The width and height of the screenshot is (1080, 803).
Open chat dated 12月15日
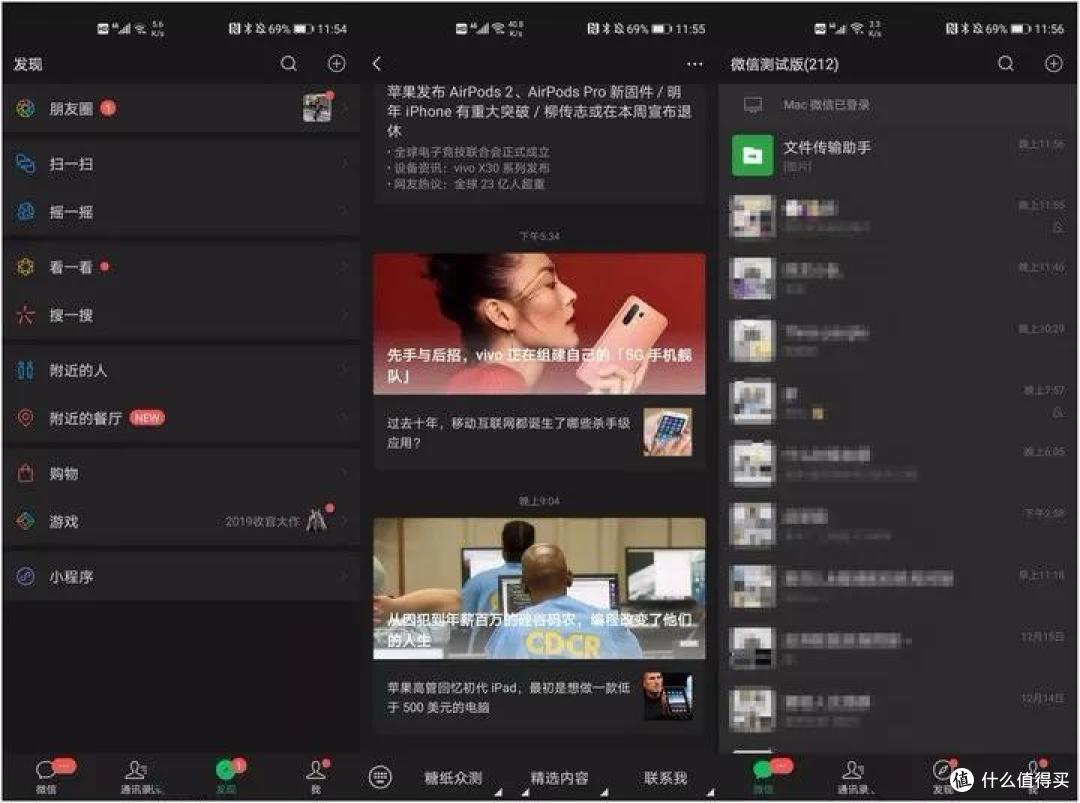click(898, 647)
